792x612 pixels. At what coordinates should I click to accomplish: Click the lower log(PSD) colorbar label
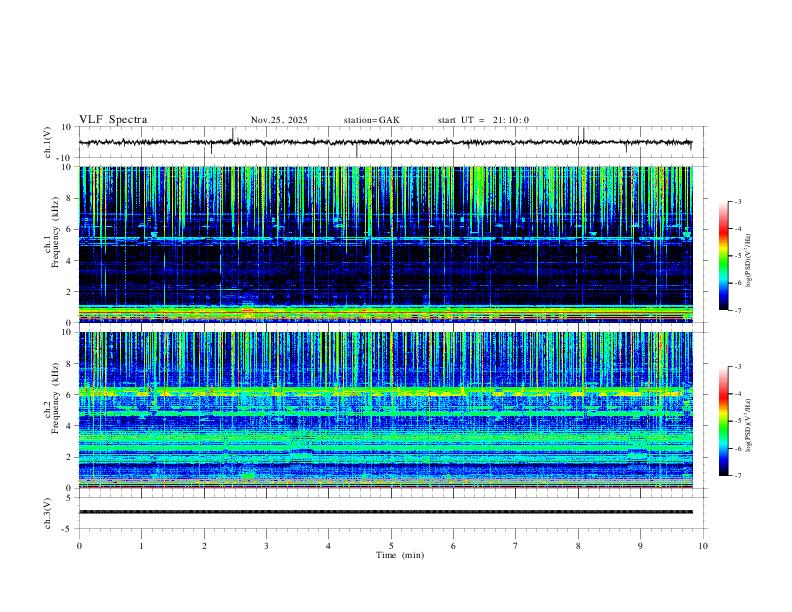coord(749,425)
